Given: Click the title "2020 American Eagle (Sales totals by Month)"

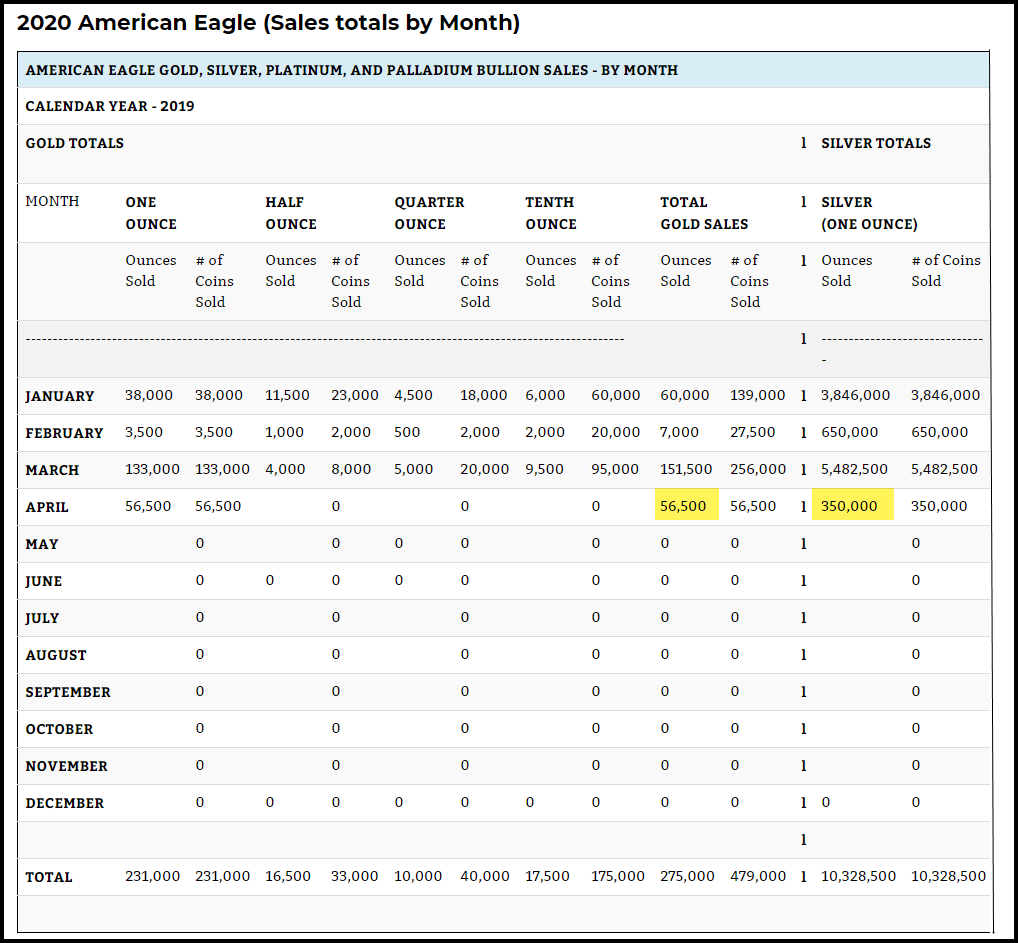Looking at the screenshot, I should coord(268,23).
